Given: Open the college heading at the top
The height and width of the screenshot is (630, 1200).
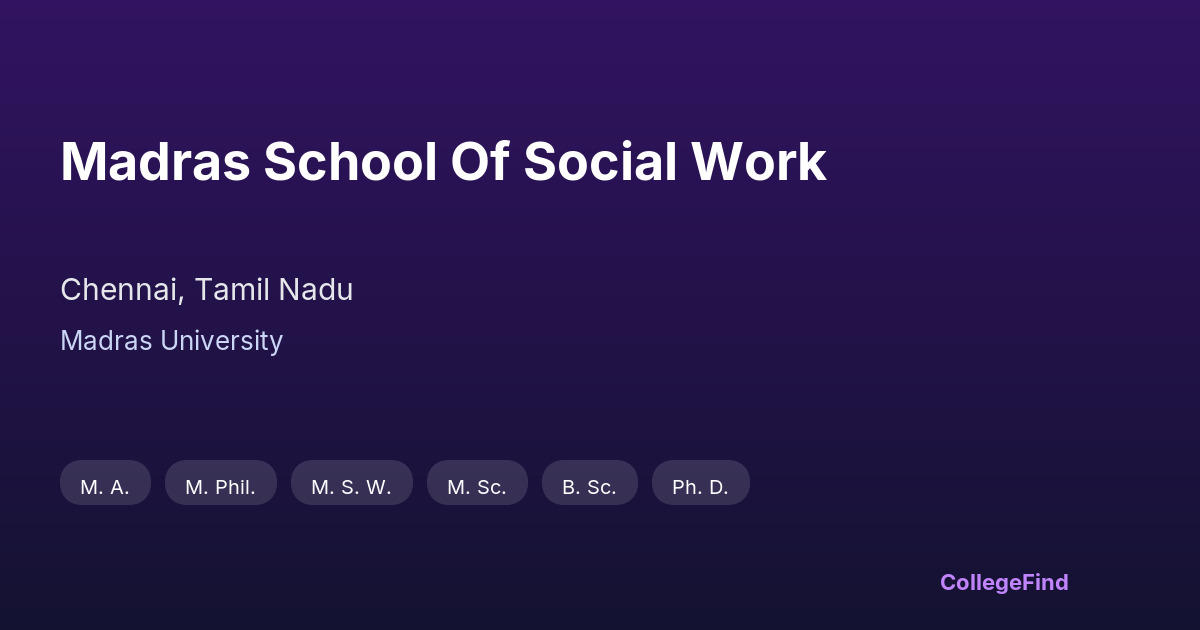Looking at the screenshot, I should click(443, 162).
